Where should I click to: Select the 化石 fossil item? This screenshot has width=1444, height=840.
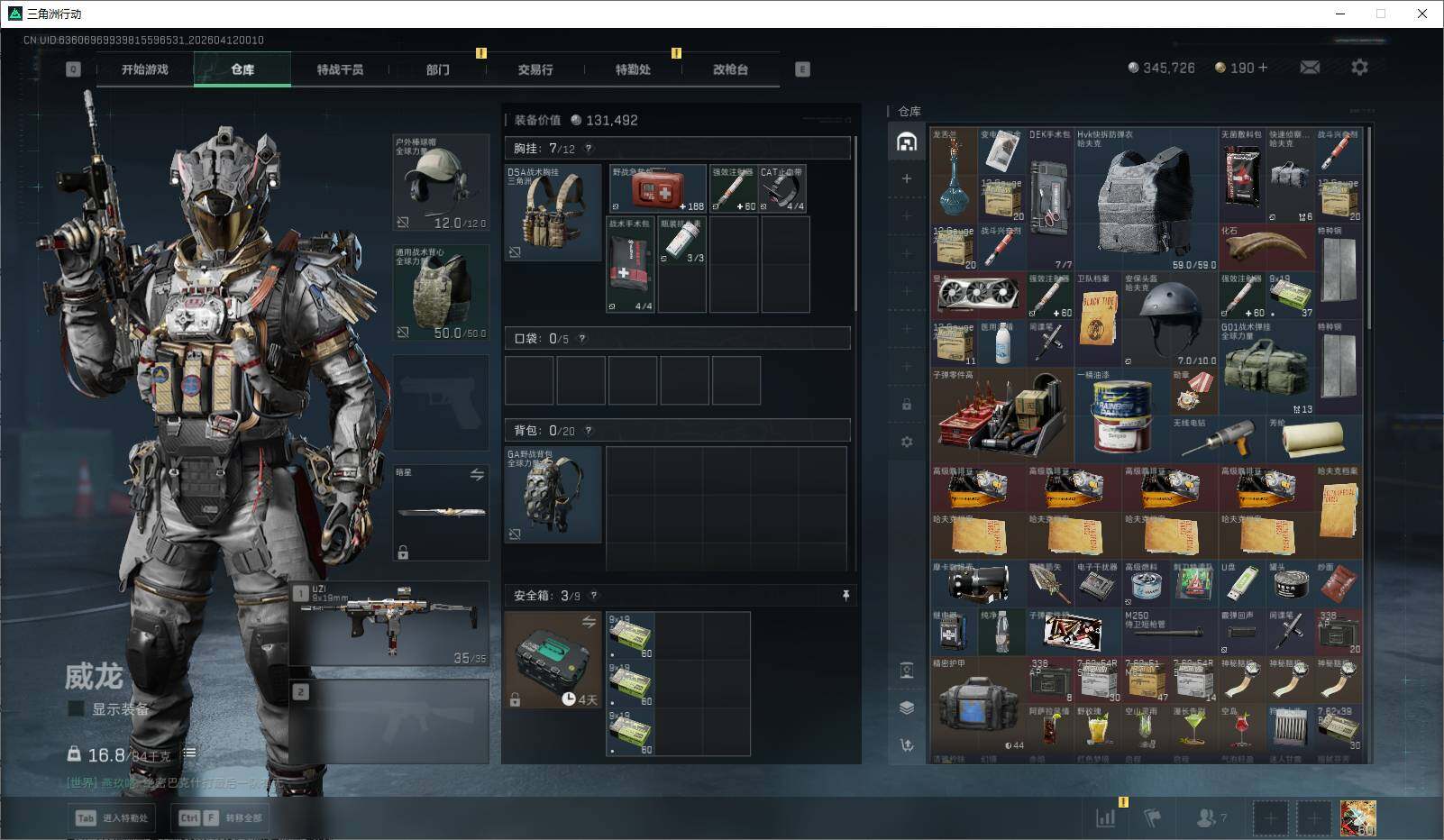click(1266, 248)
